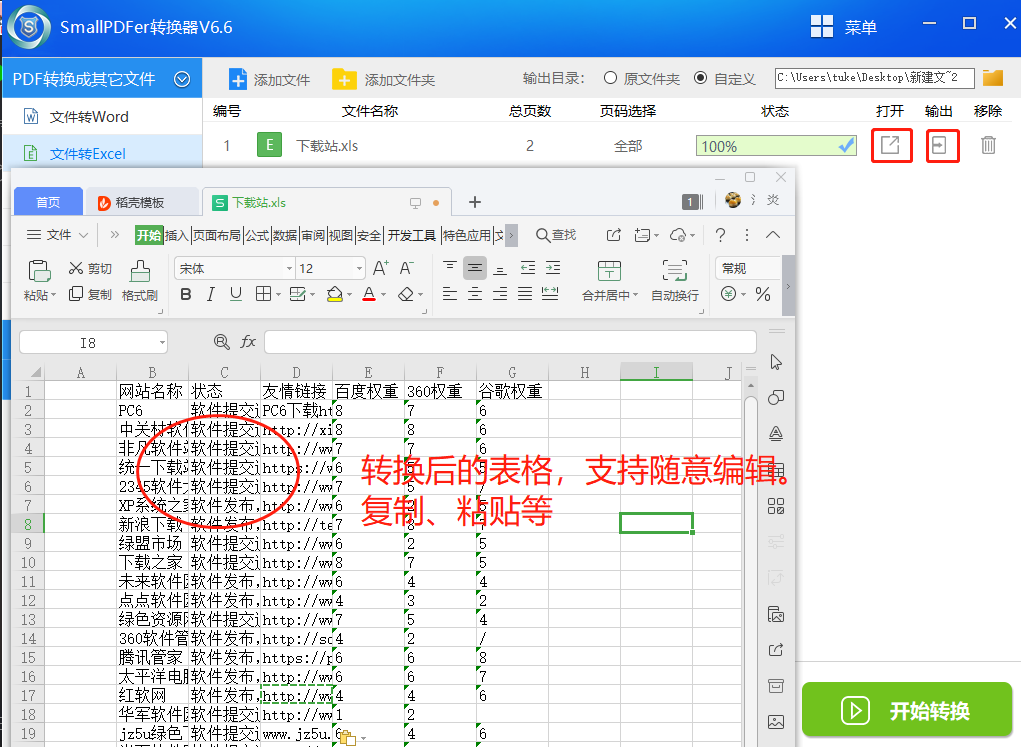Open the 公式 ribbon tab
The width and height of the screenshot is (1021, 747).
pos(257,235)
